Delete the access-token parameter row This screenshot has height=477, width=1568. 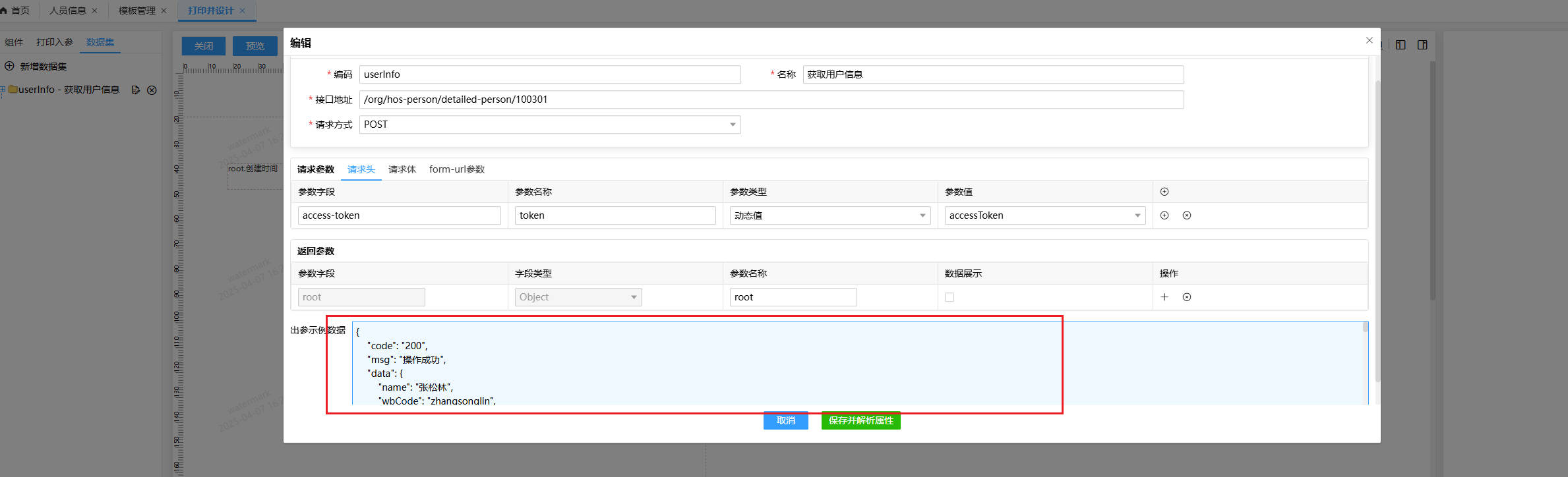pyautogui.click(x=1187, y=215)
